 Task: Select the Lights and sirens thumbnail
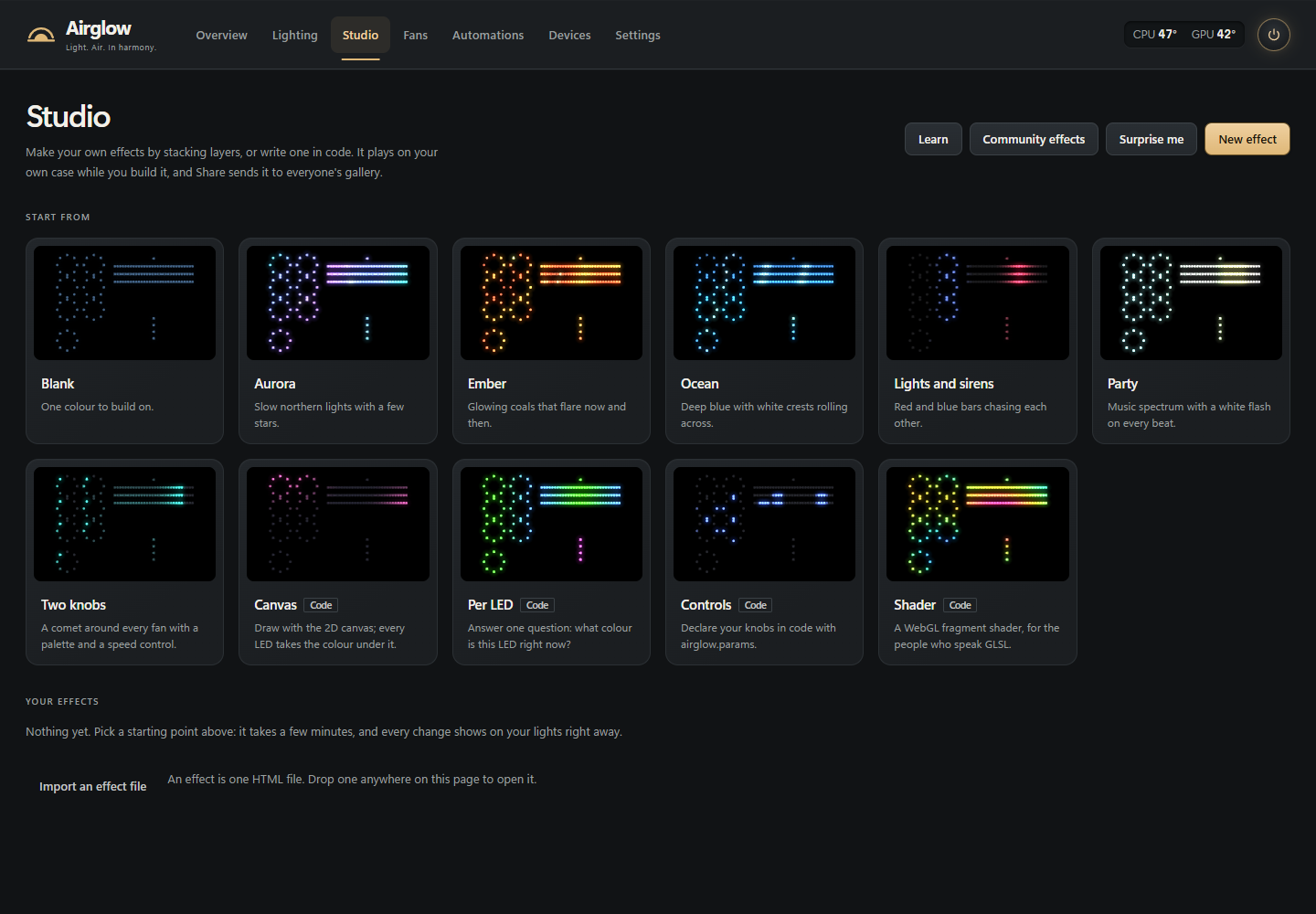click(978, 303)
